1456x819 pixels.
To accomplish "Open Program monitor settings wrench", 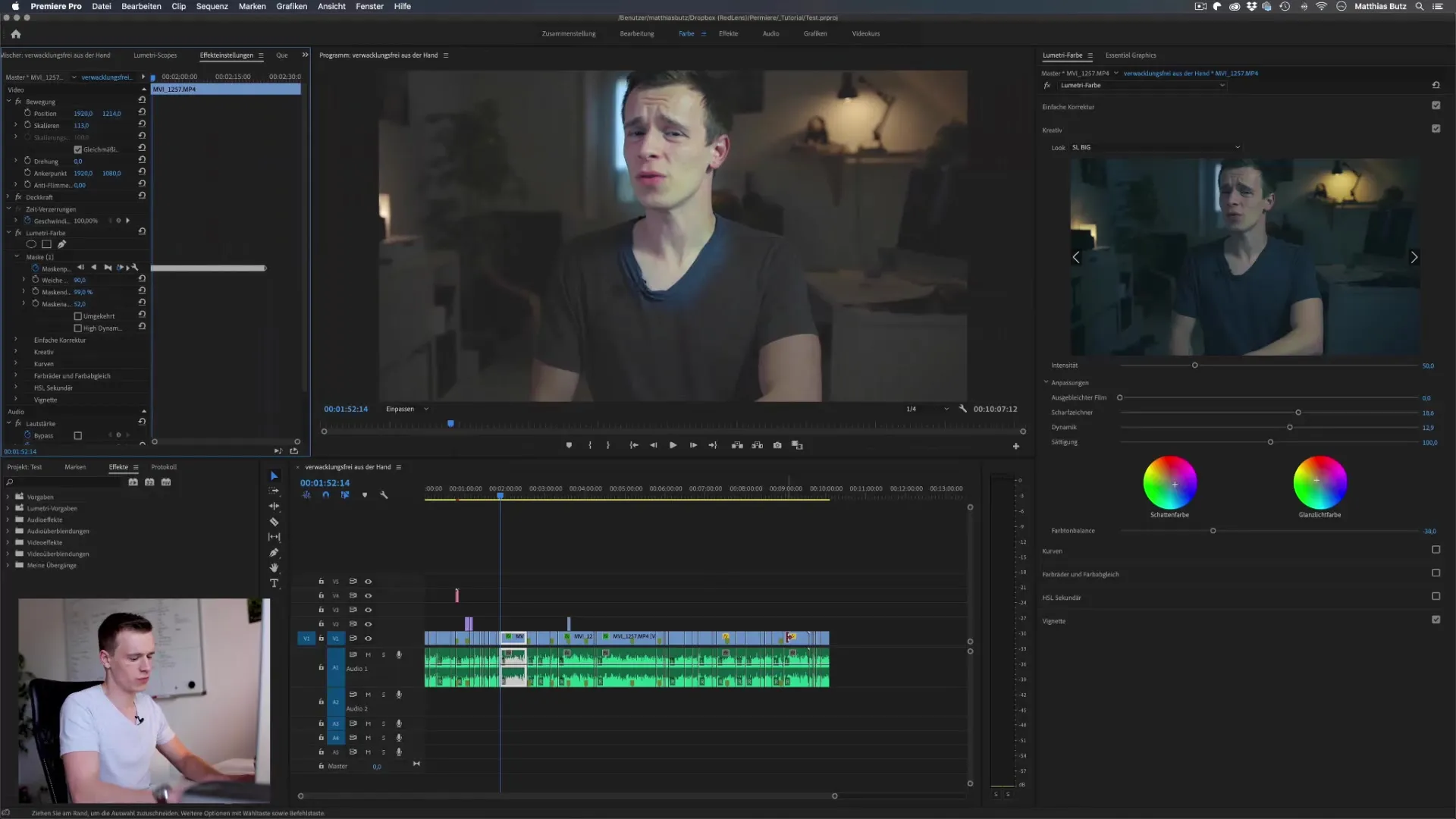I will [963, 409].
